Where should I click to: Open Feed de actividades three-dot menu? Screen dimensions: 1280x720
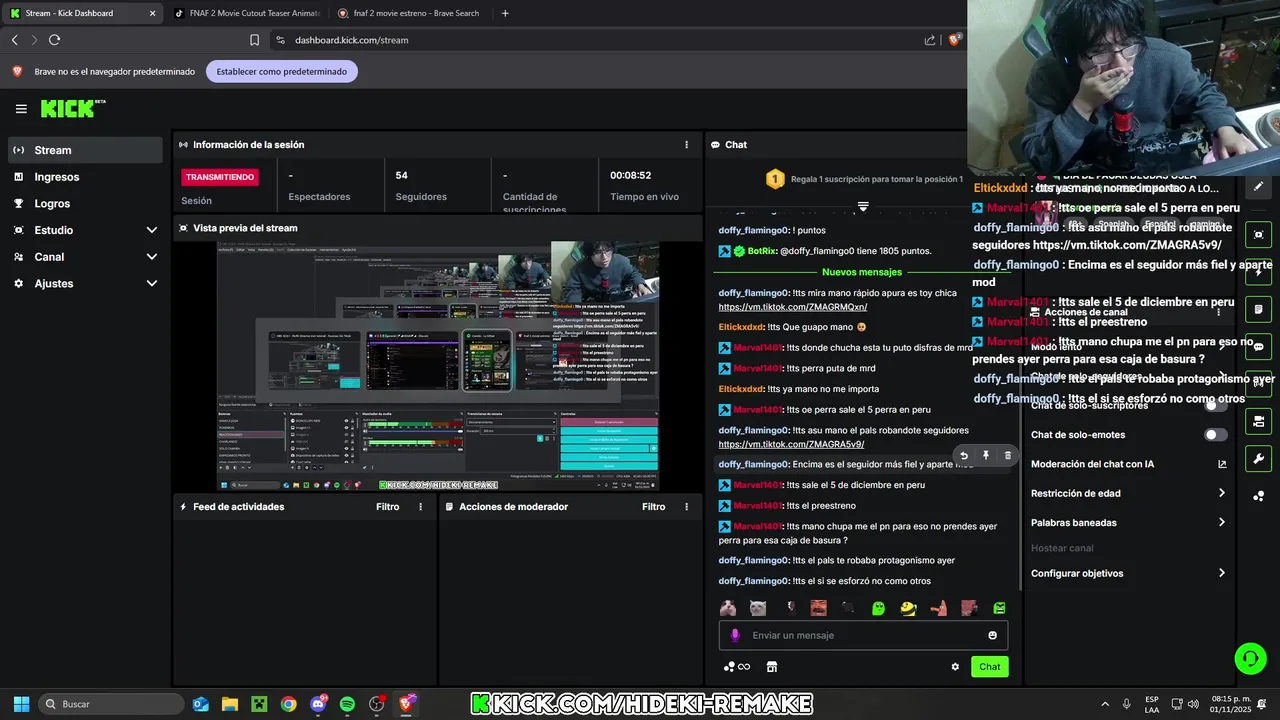pyautogui.click(x=420, y=507)
